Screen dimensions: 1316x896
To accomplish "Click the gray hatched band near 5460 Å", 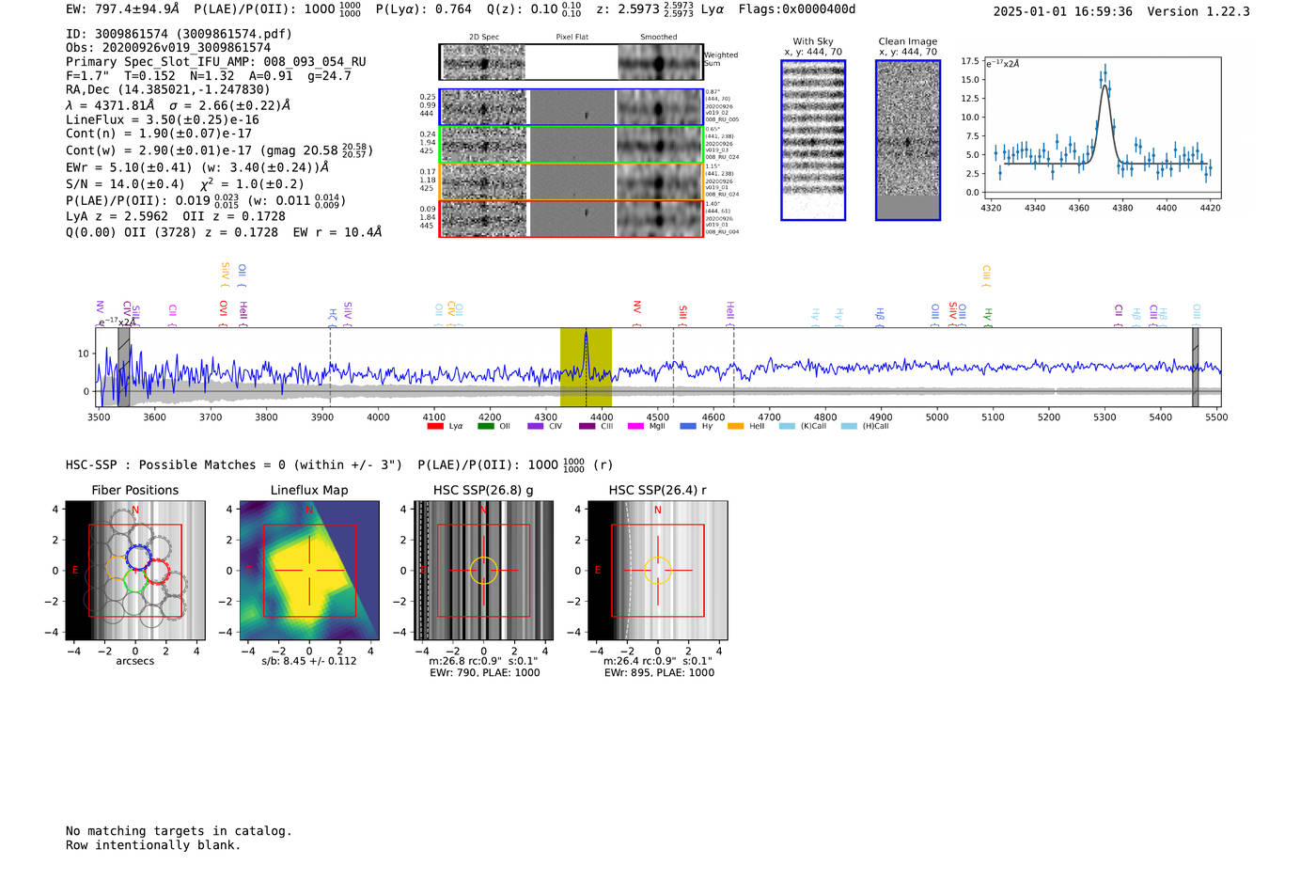I will coord(1196,367).
